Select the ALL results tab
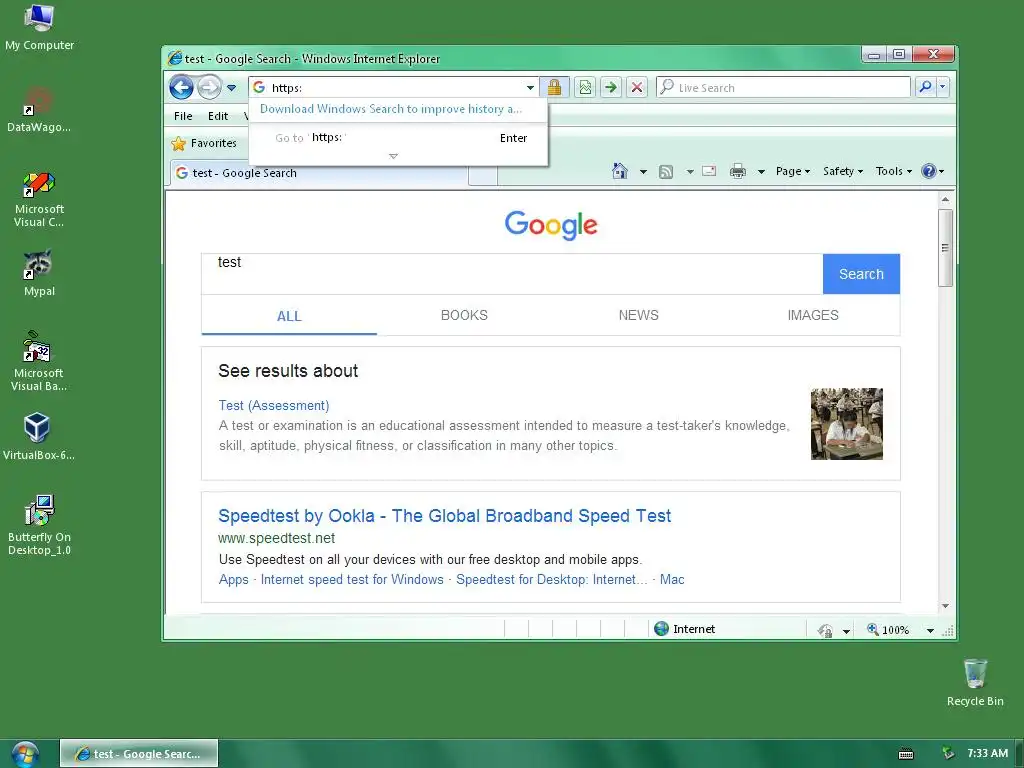The width and height of the screenshot is (1024, 768). pyautogui.click(x=289, y=316)
